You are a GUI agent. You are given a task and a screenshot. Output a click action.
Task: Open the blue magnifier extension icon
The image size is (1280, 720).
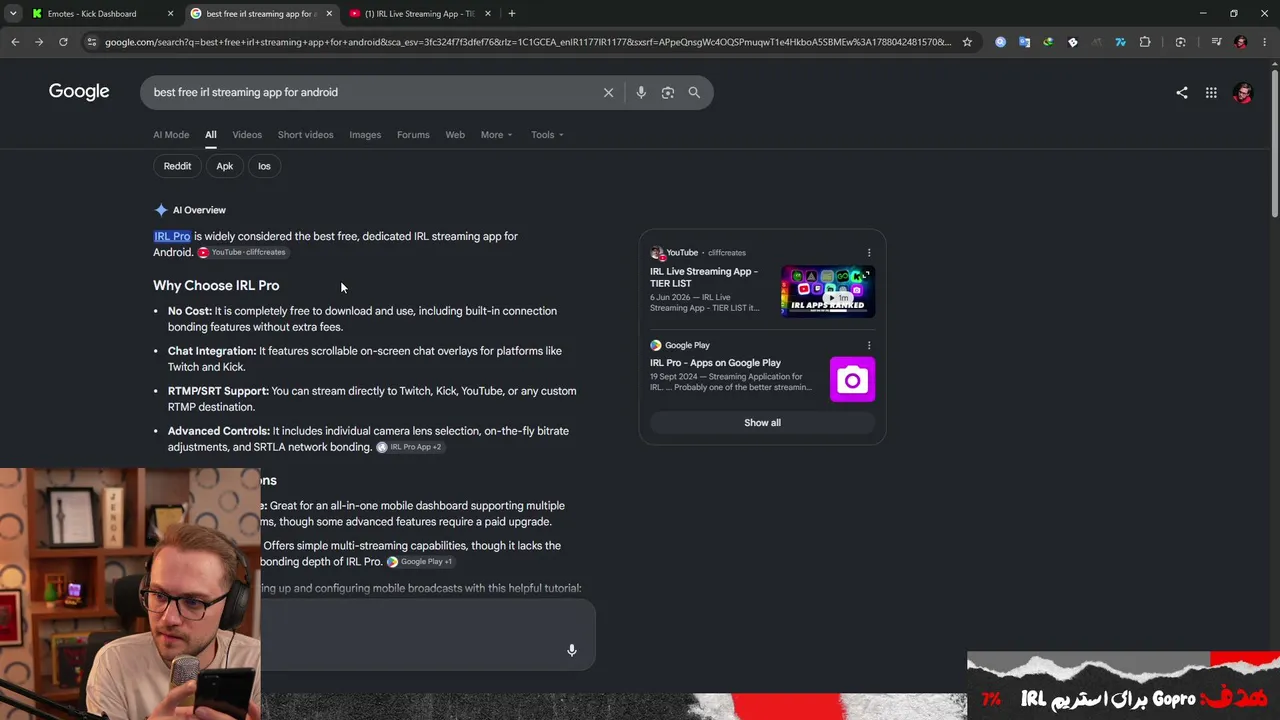tap(1000, 42)
